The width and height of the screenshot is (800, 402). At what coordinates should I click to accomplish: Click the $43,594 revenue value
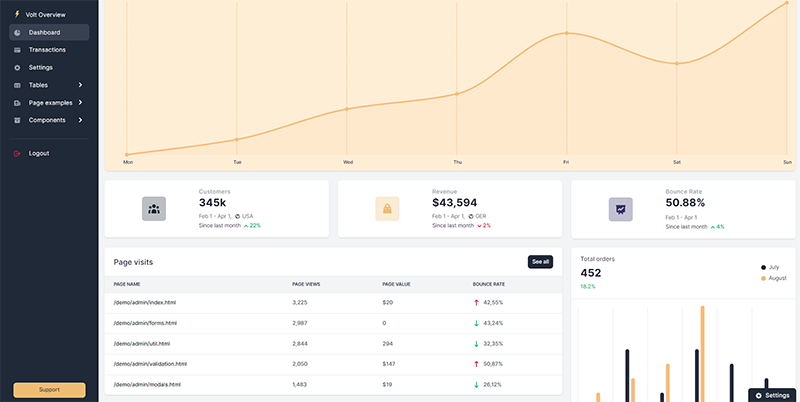(x=455, y=203)
